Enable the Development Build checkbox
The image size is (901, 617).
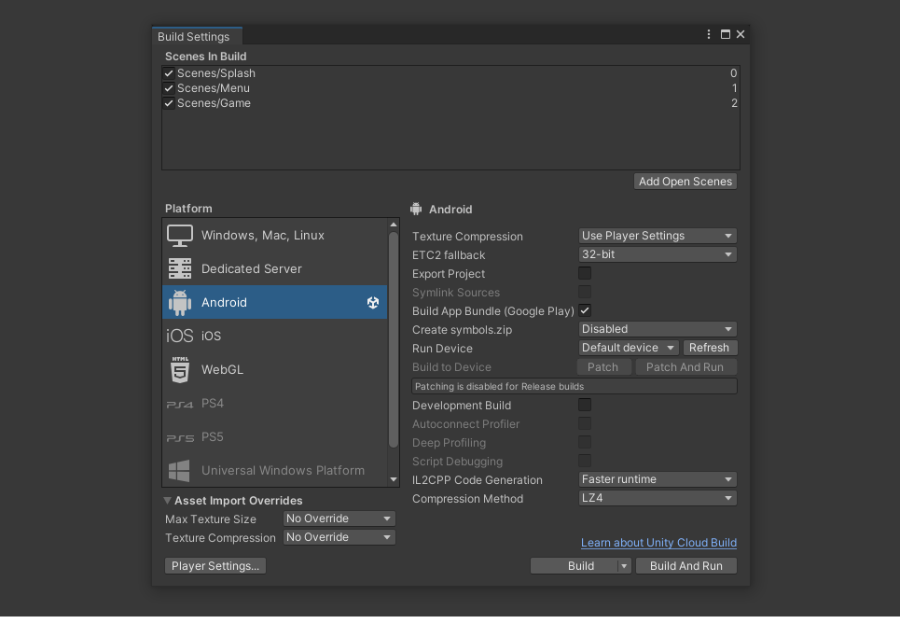click(585, 405)
